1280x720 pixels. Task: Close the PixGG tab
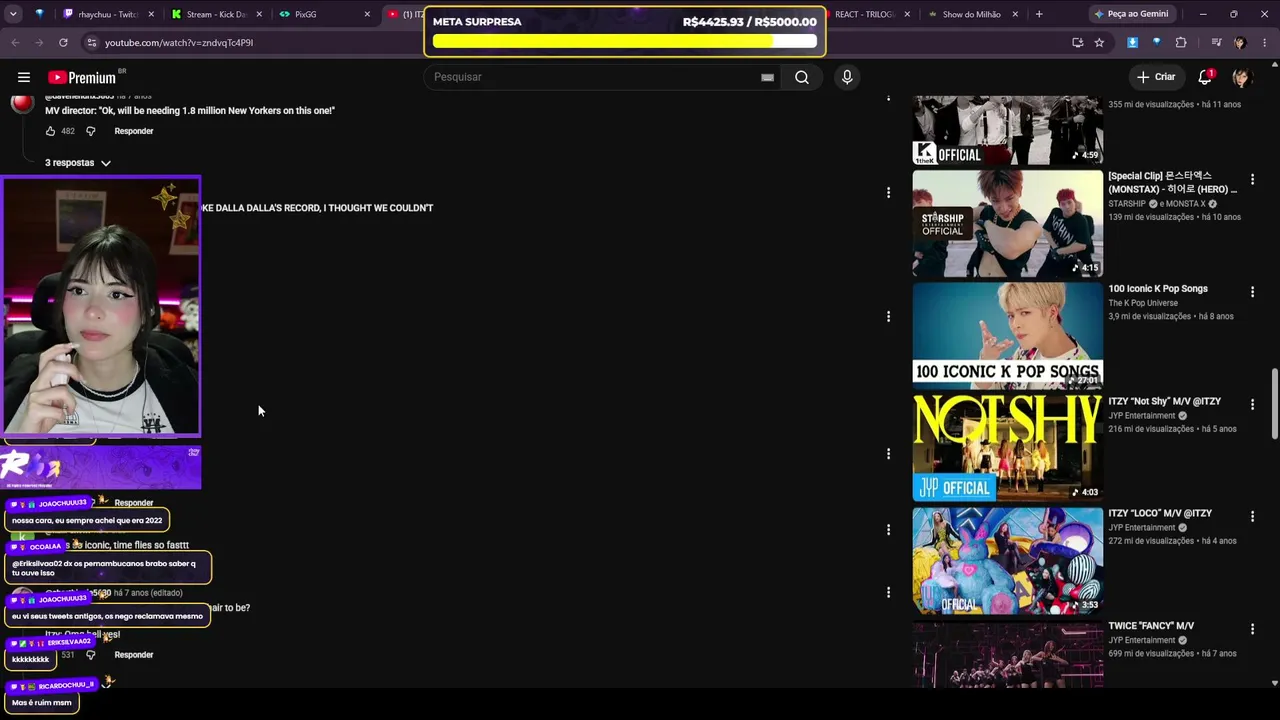[367, 14]
